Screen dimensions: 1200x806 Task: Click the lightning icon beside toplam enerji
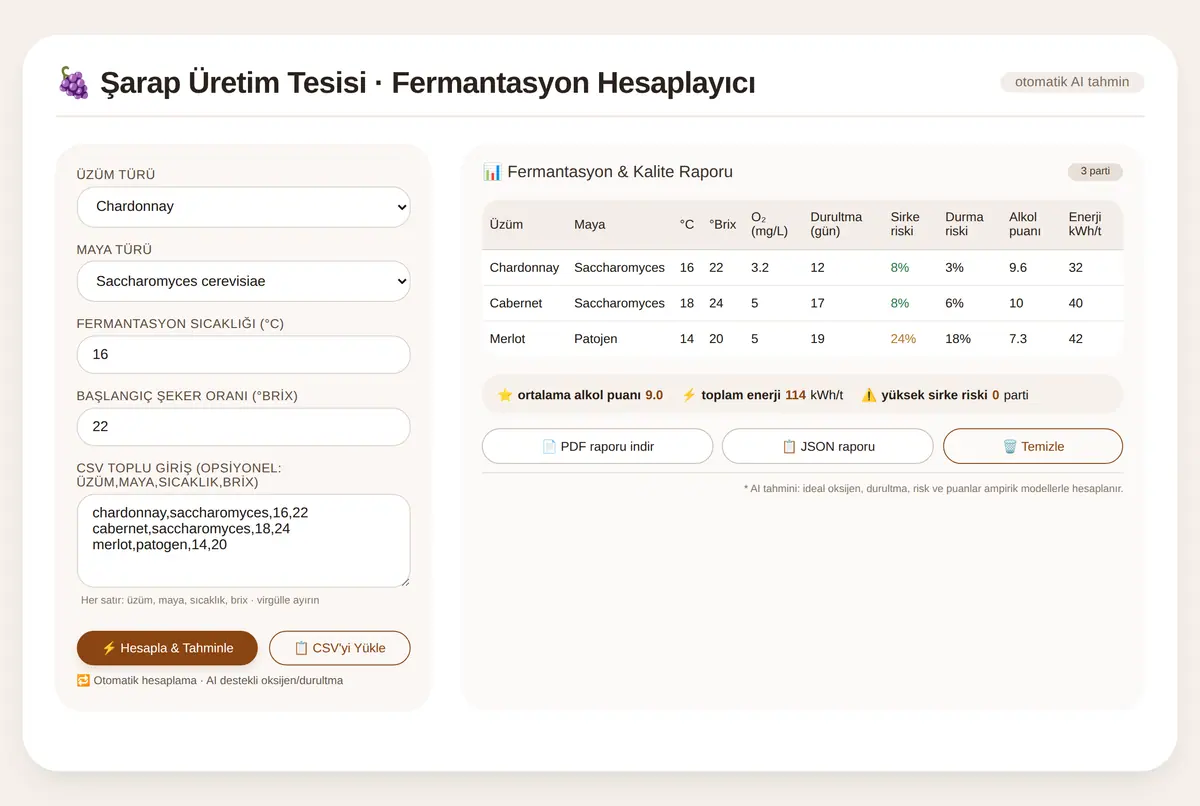(x=689, y=395)
